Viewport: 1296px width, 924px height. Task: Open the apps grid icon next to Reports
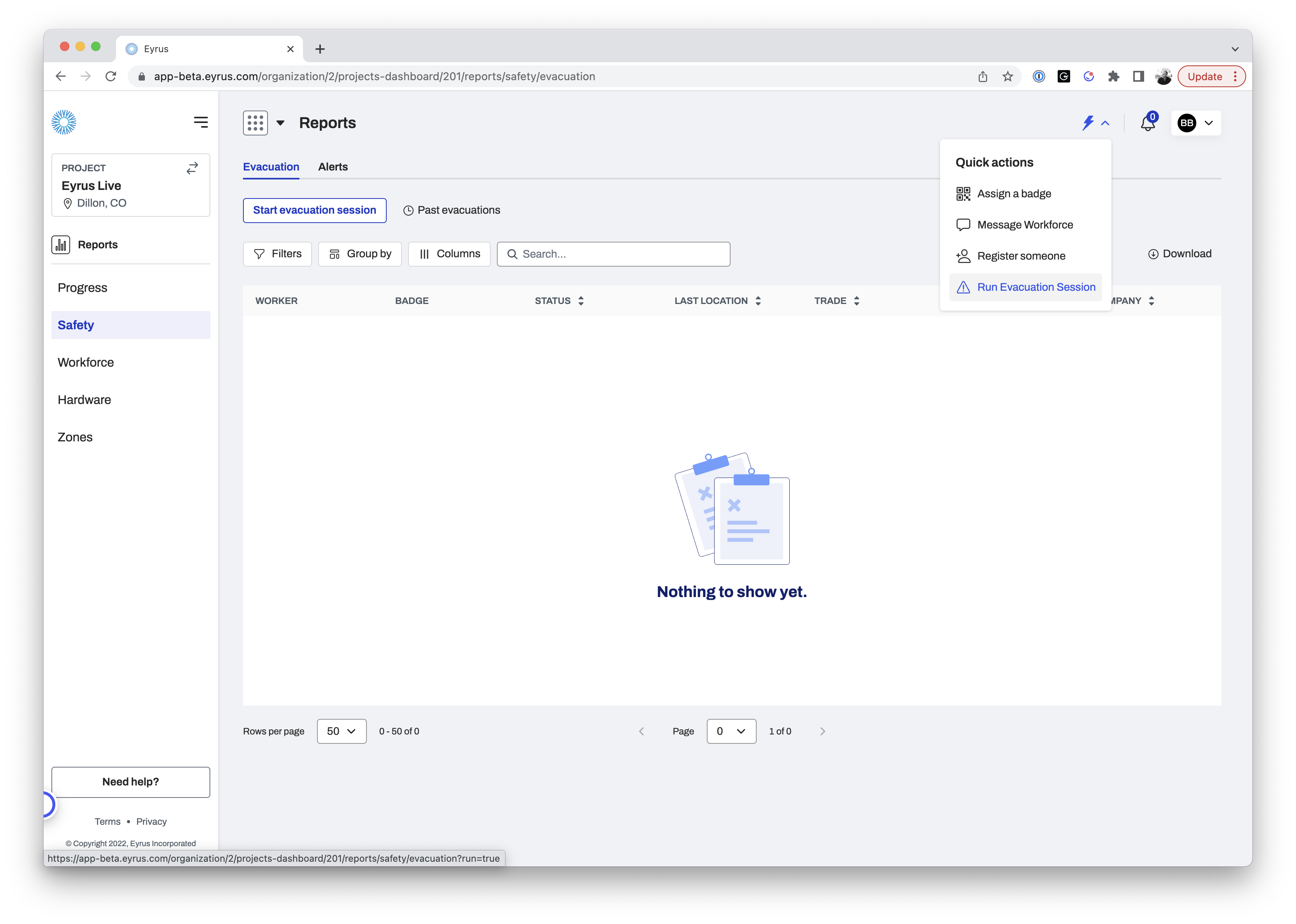[x=255, y=123]
